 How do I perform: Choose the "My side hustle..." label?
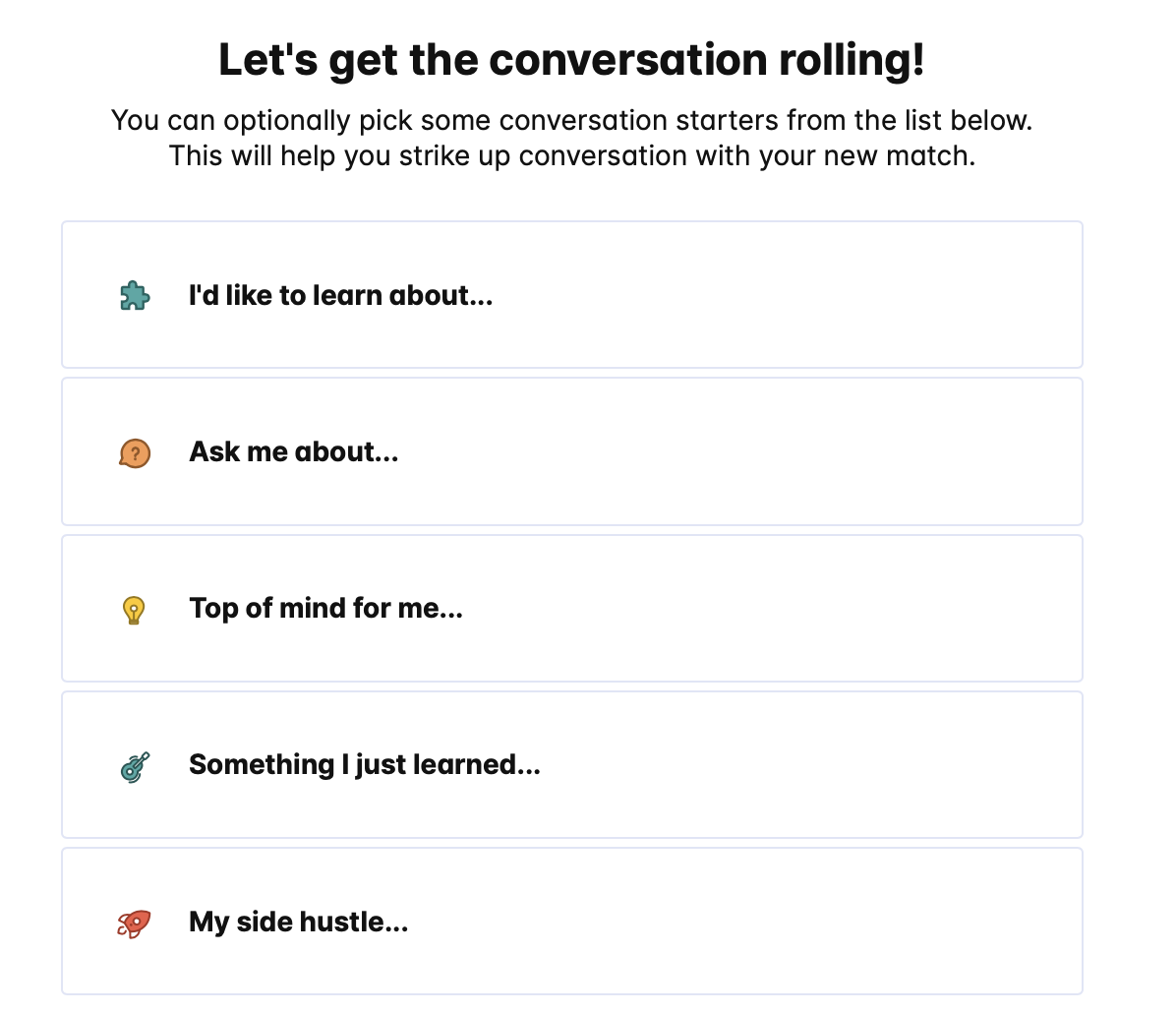[x=298, y=923]
